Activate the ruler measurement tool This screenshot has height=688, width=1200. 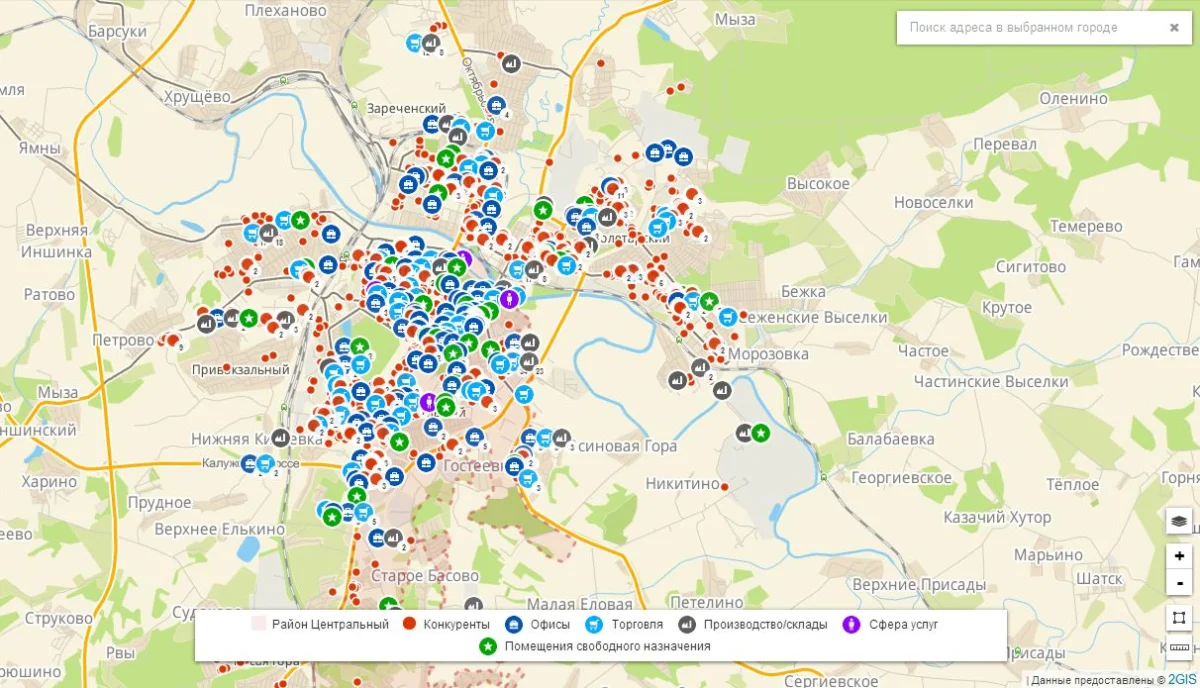[1179, 647]
